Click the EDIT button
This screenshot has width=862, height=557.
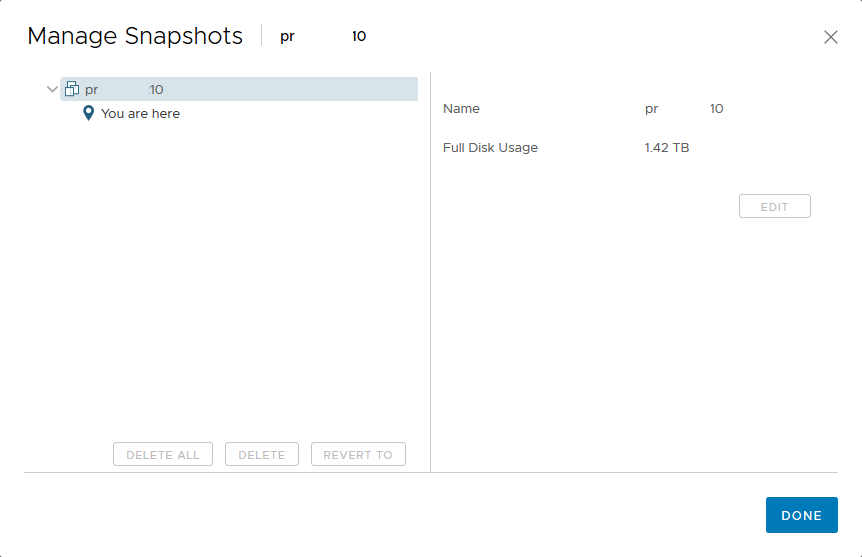(774, 207)
